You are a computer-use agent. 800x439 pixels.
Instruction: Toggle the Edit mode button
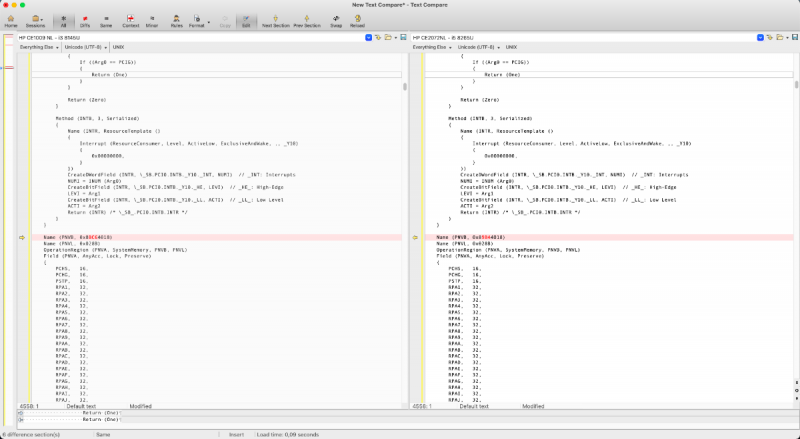click(x=246, y=20)
